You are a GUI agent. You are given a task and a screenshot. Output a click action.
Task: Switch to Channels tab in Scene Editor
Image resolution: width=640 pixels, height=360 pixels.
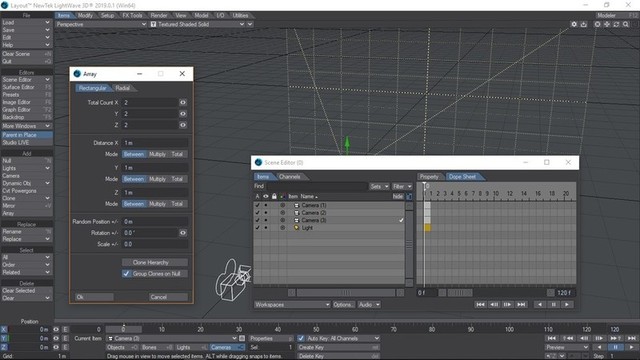click(x=290, y=177)
